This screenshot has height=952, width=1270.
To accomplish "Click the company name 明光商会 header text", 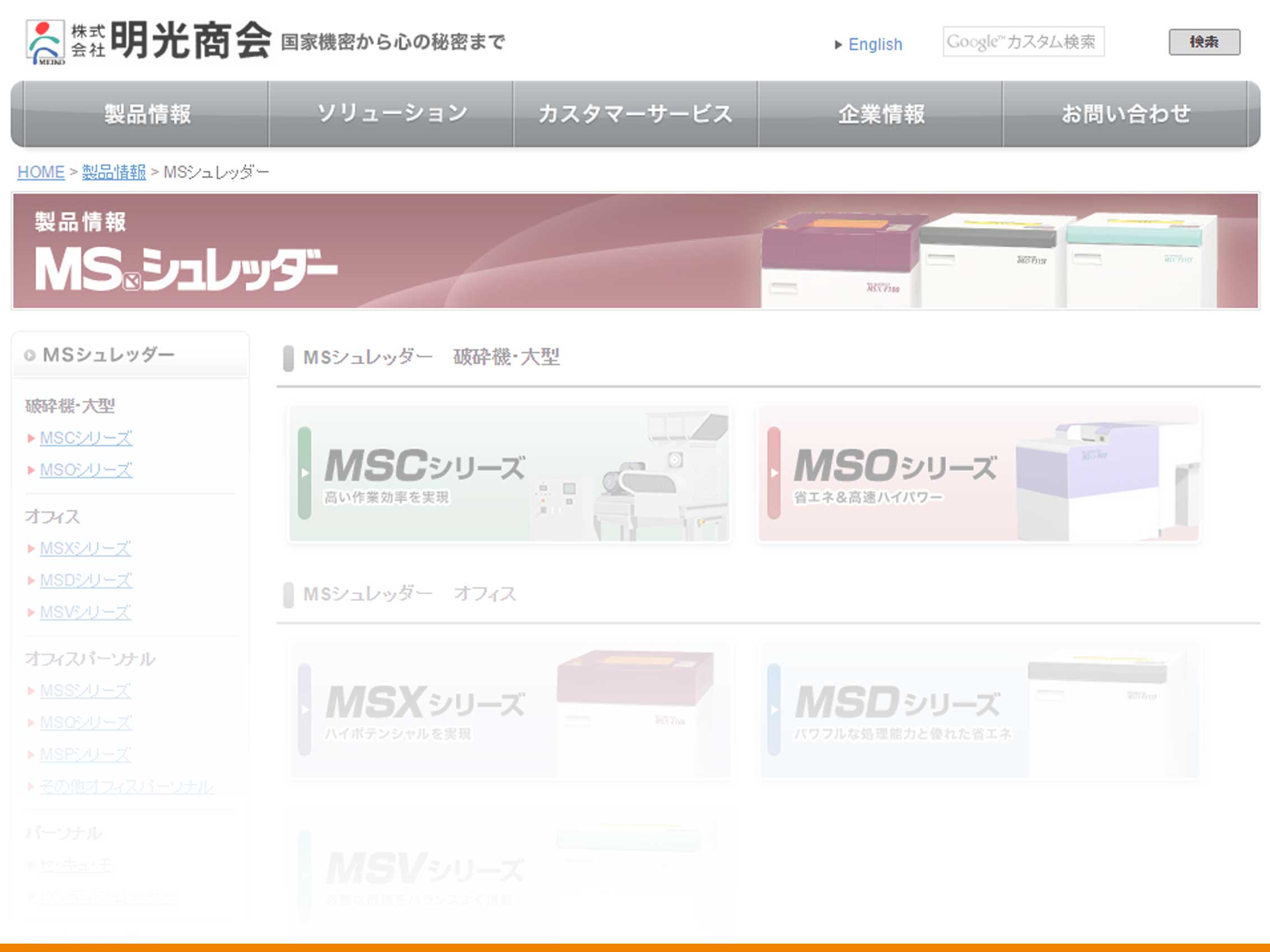I will click(190, 41).
